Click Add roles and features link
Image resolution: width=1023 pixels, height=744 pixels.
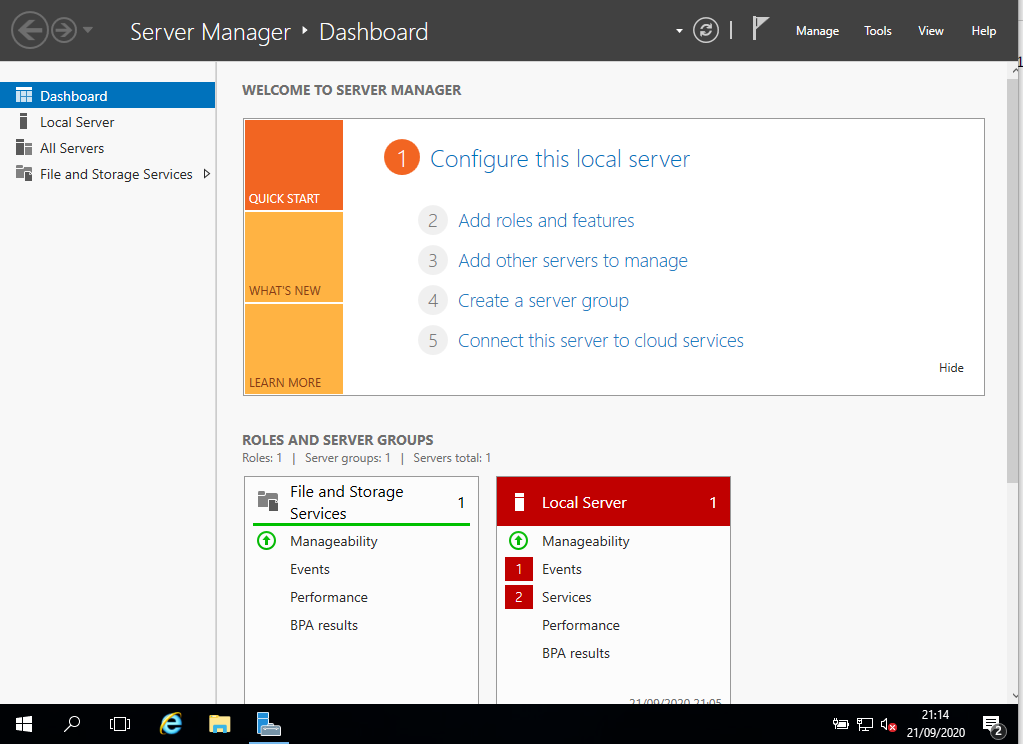[x=546, y=221]
